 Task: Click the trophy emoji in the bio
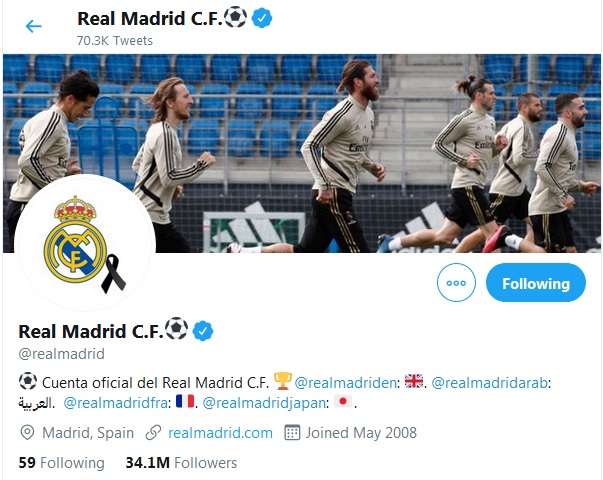click(x=283, y=381)
